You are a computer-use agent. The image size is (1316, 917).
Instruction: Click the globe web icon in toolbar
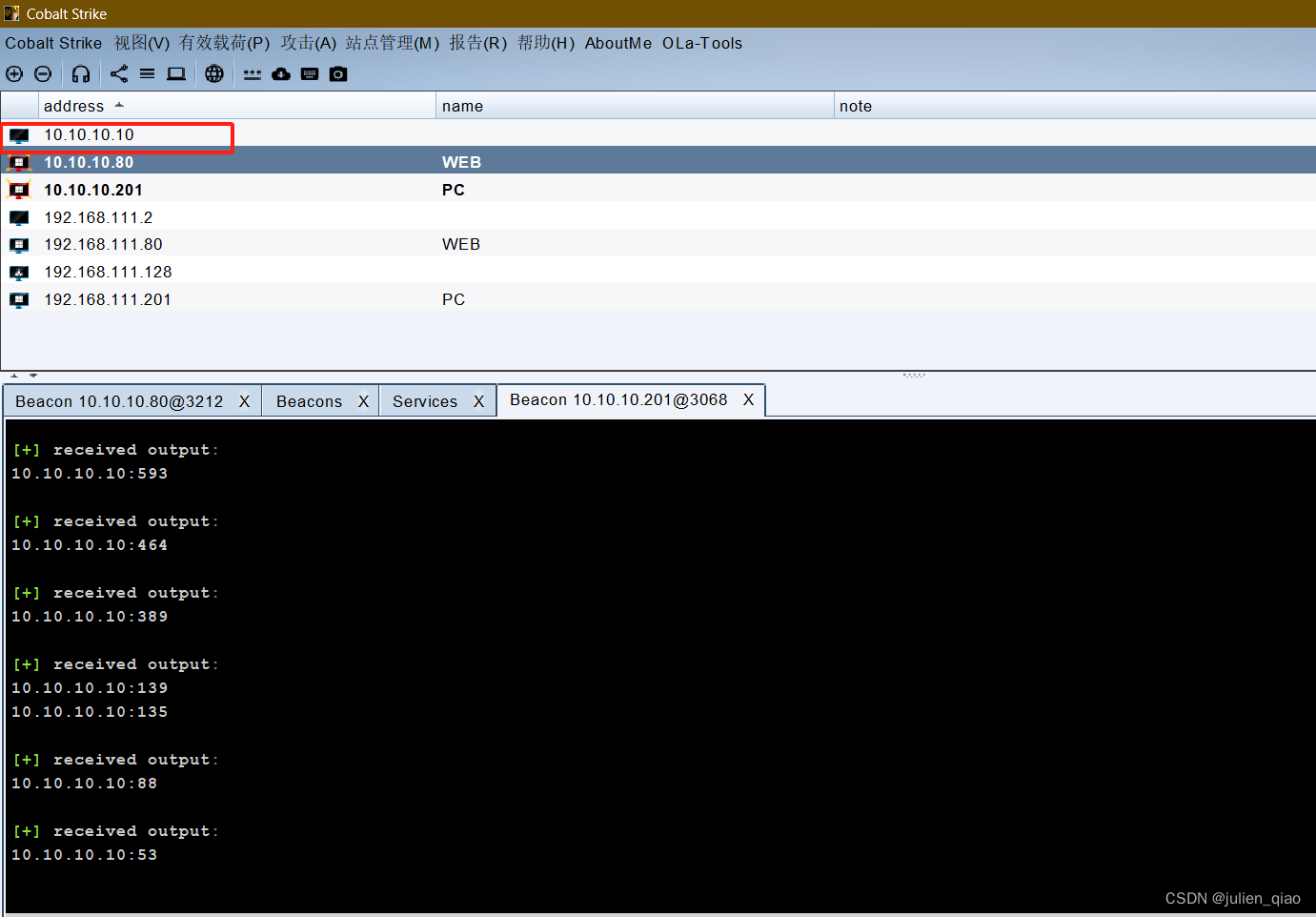coord(214,73)
